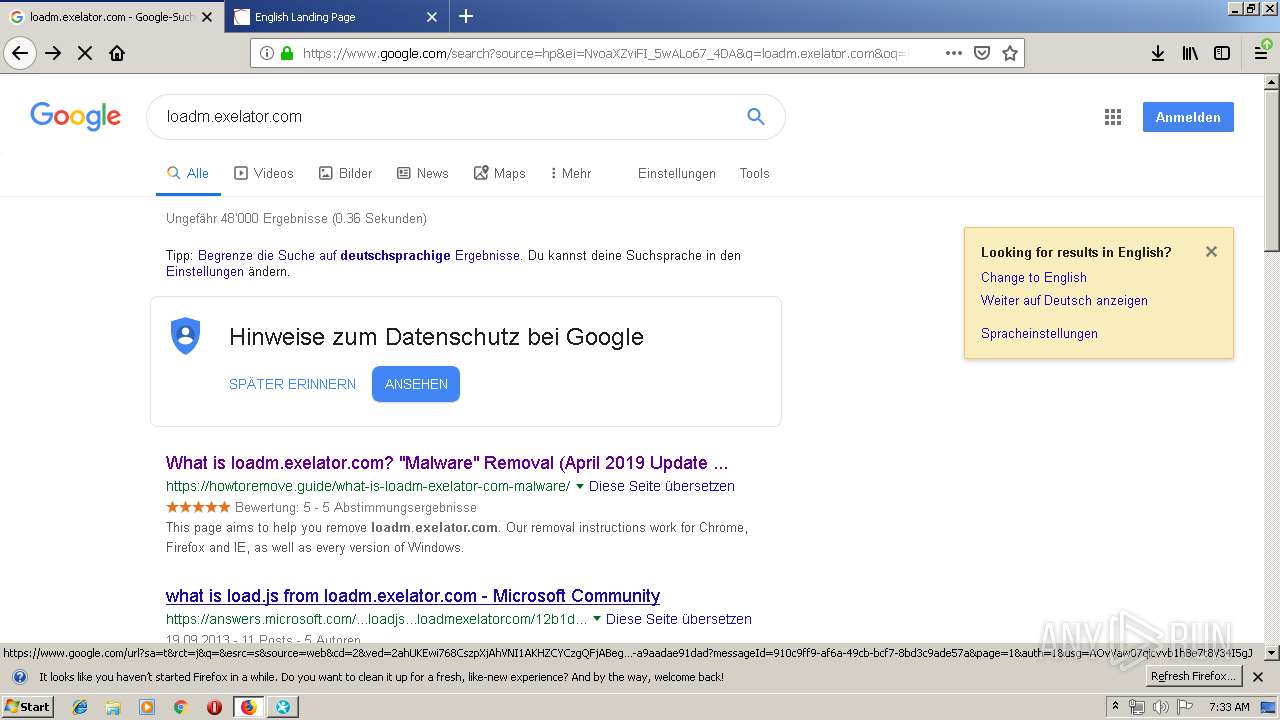Open Spracheinstellungen language settings link

1039,333
